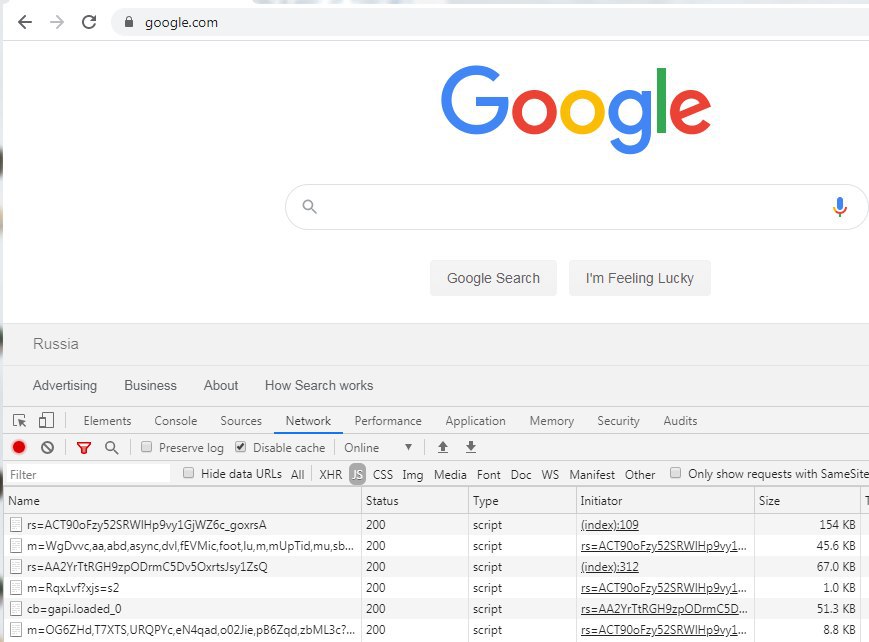
Task: Sort requests by Type column header
Action: coord(523,501)
